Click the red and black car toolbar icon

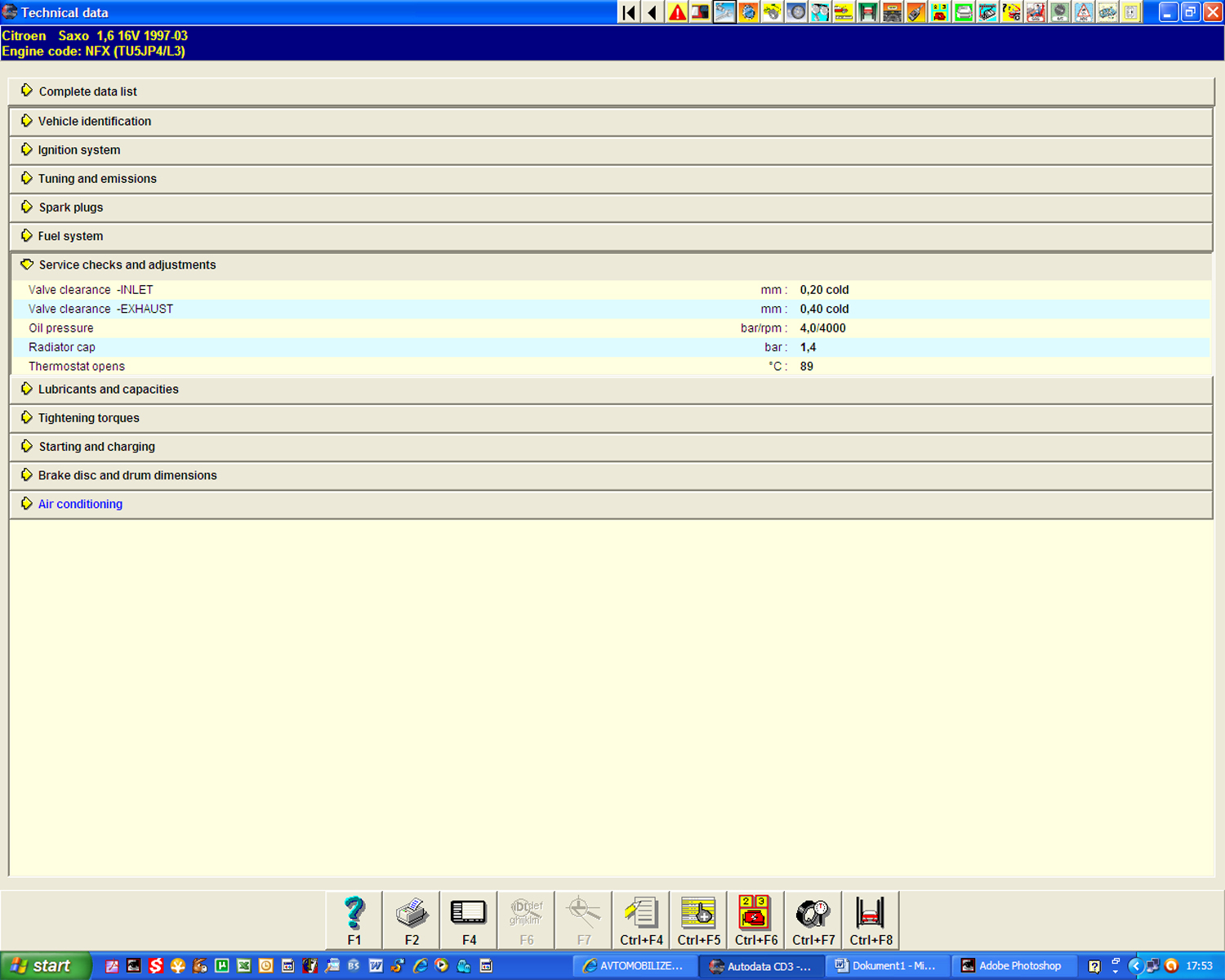point(701,12)
